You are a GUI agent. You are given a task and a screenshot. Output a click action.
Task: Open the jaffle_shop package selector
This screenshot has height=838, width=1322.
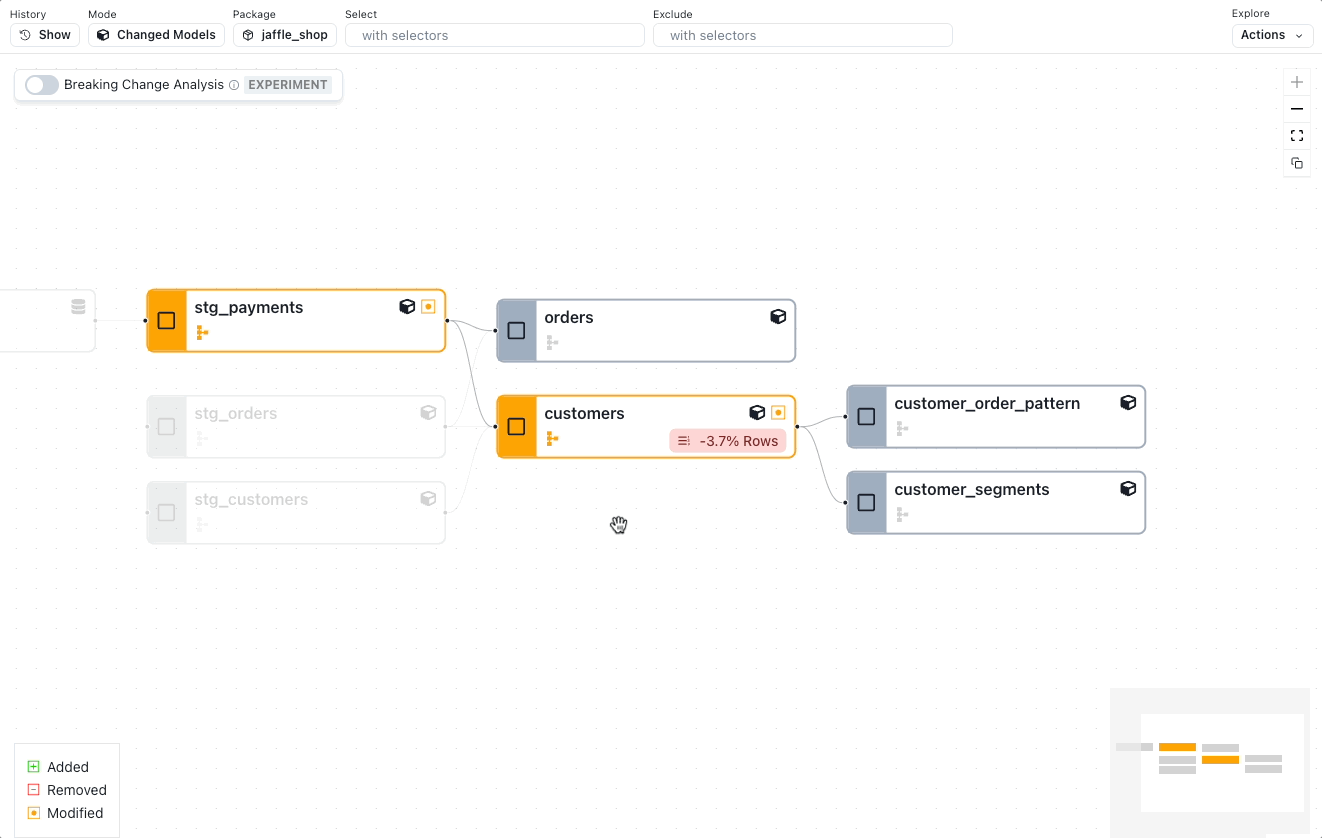(284, 35)
